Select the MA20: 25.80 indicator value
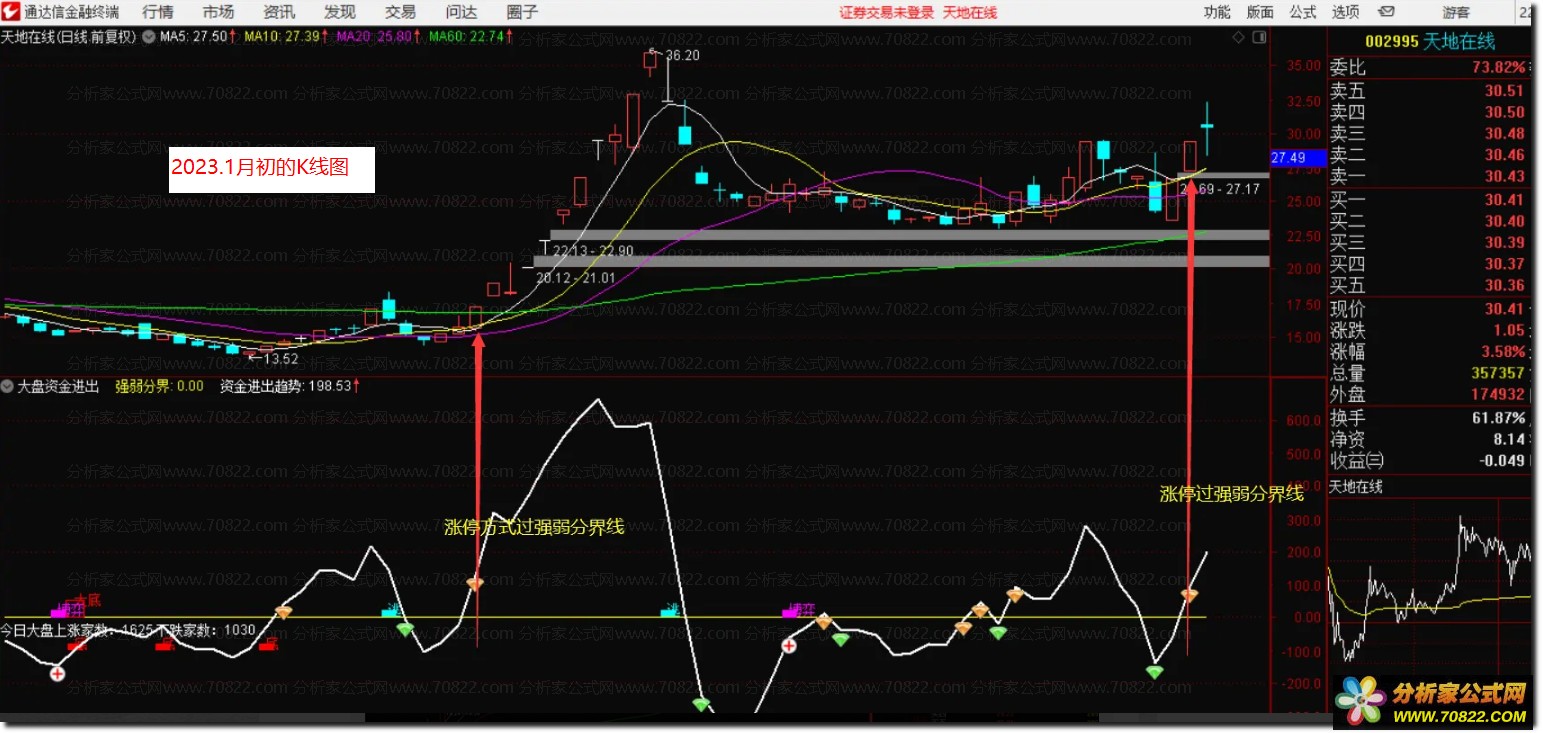Viewport: 1543px width, 733px height. (x=378, y=36)
